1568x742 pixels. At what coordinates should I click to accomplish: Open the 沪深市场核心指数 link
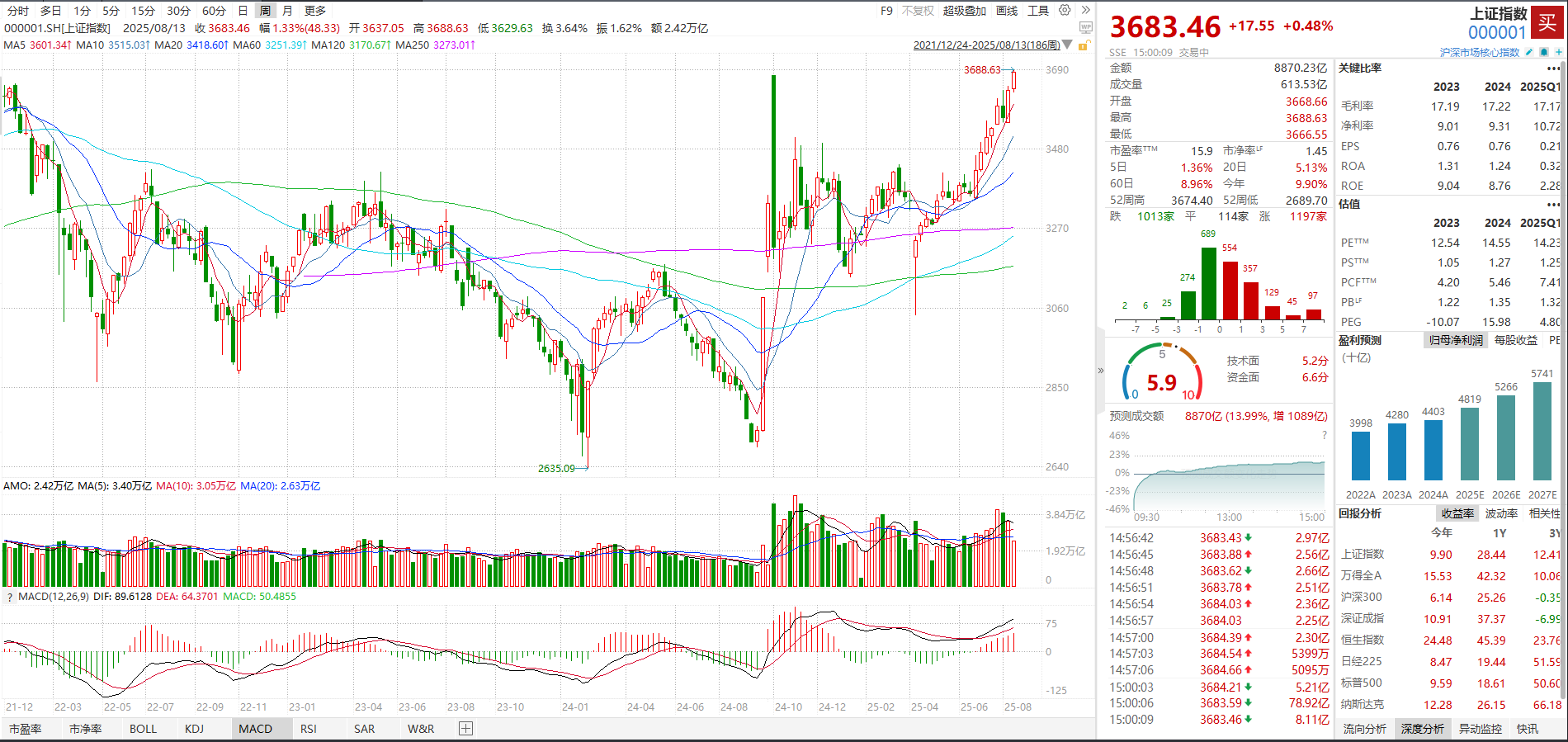1479,52
